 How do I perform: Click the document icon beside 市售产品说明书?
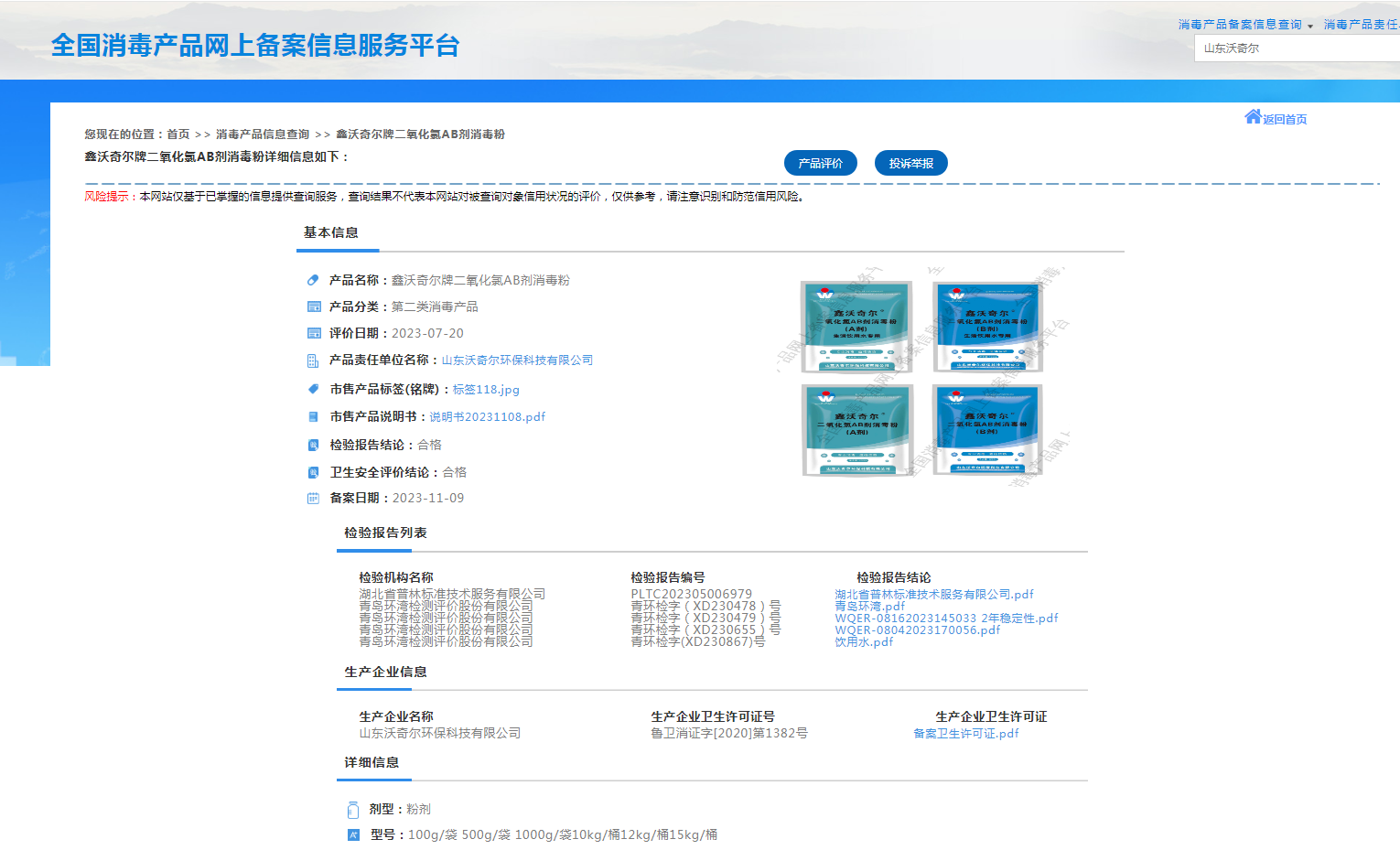click(314, 416)
